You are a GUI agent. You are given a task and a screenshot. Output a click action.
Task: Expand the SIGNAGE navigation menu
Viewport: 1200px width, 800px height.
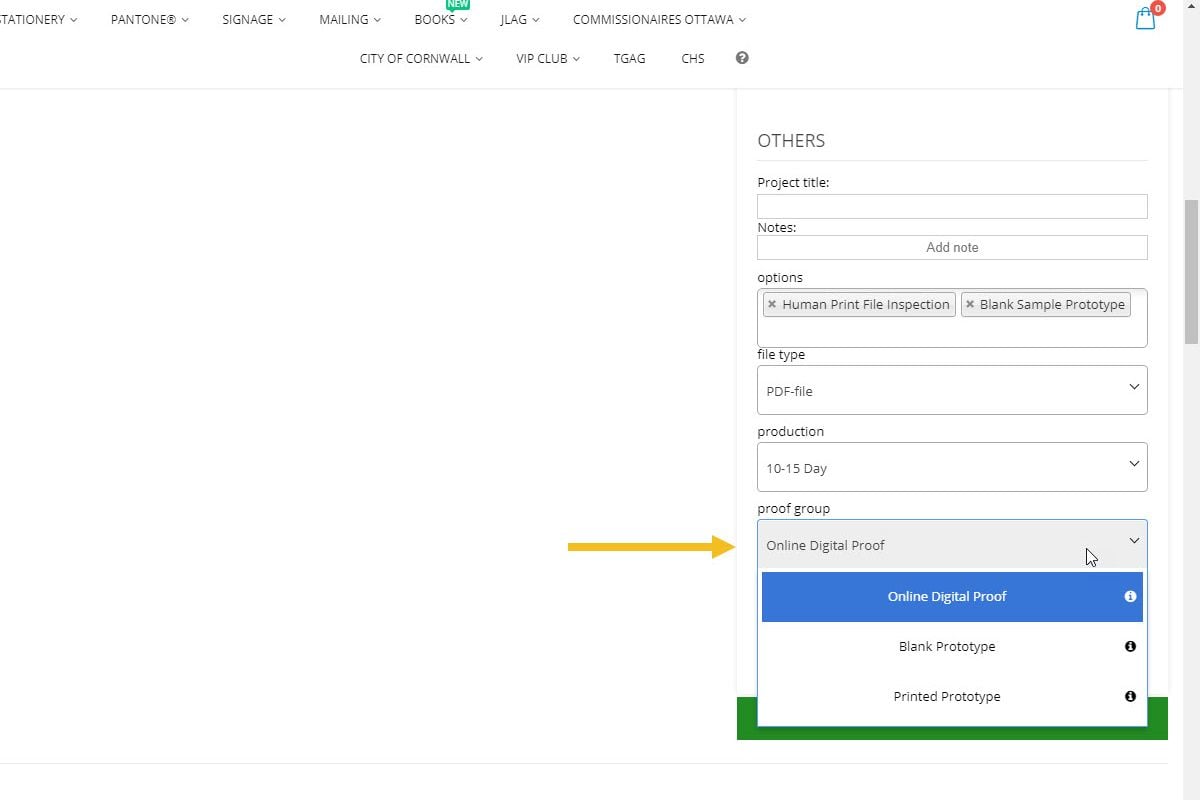253,19
